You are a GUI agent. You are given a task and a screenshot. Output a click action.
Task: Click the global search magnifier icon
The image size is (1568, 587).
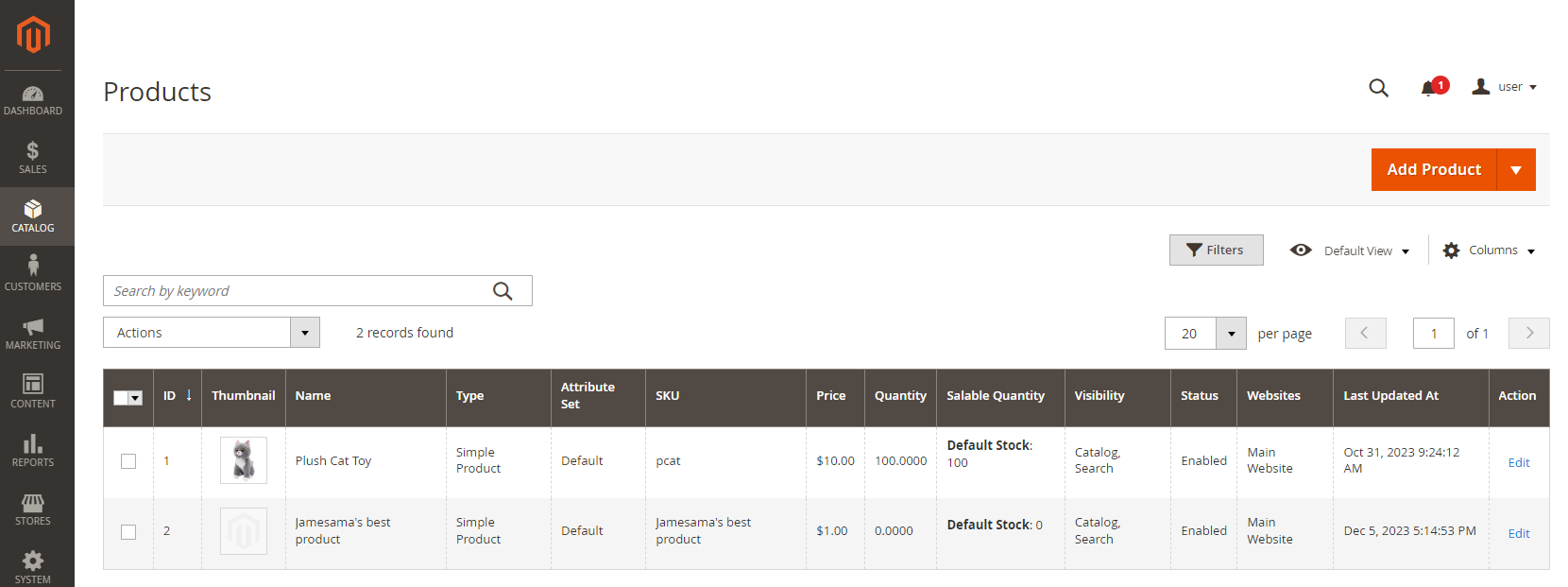(x=1378, y=88)
